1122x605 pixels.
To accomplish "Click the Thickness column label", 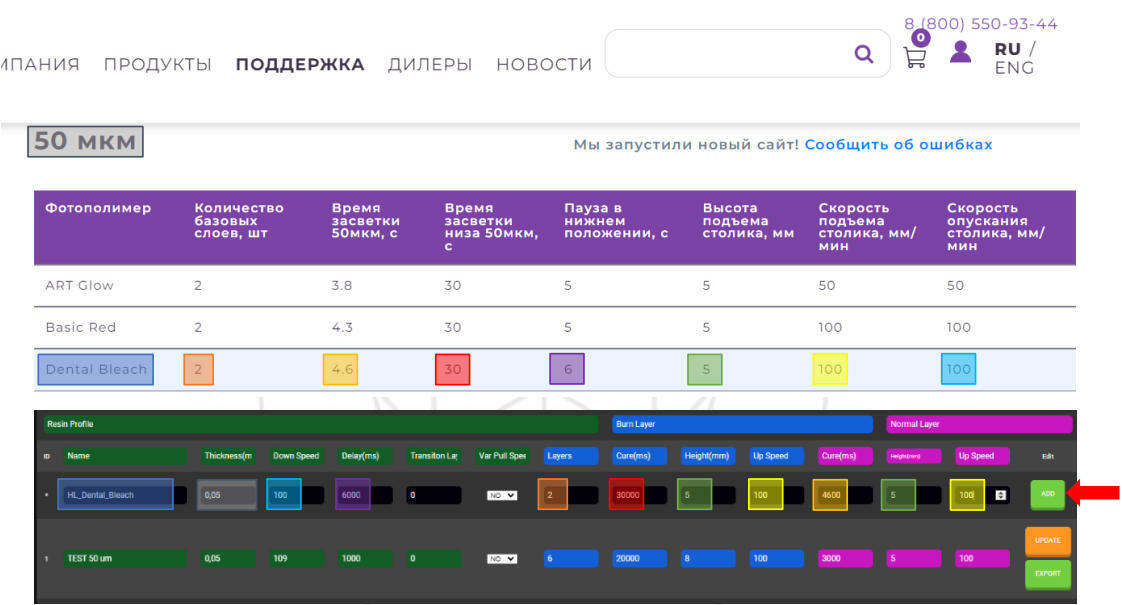I will coord(227,456).
